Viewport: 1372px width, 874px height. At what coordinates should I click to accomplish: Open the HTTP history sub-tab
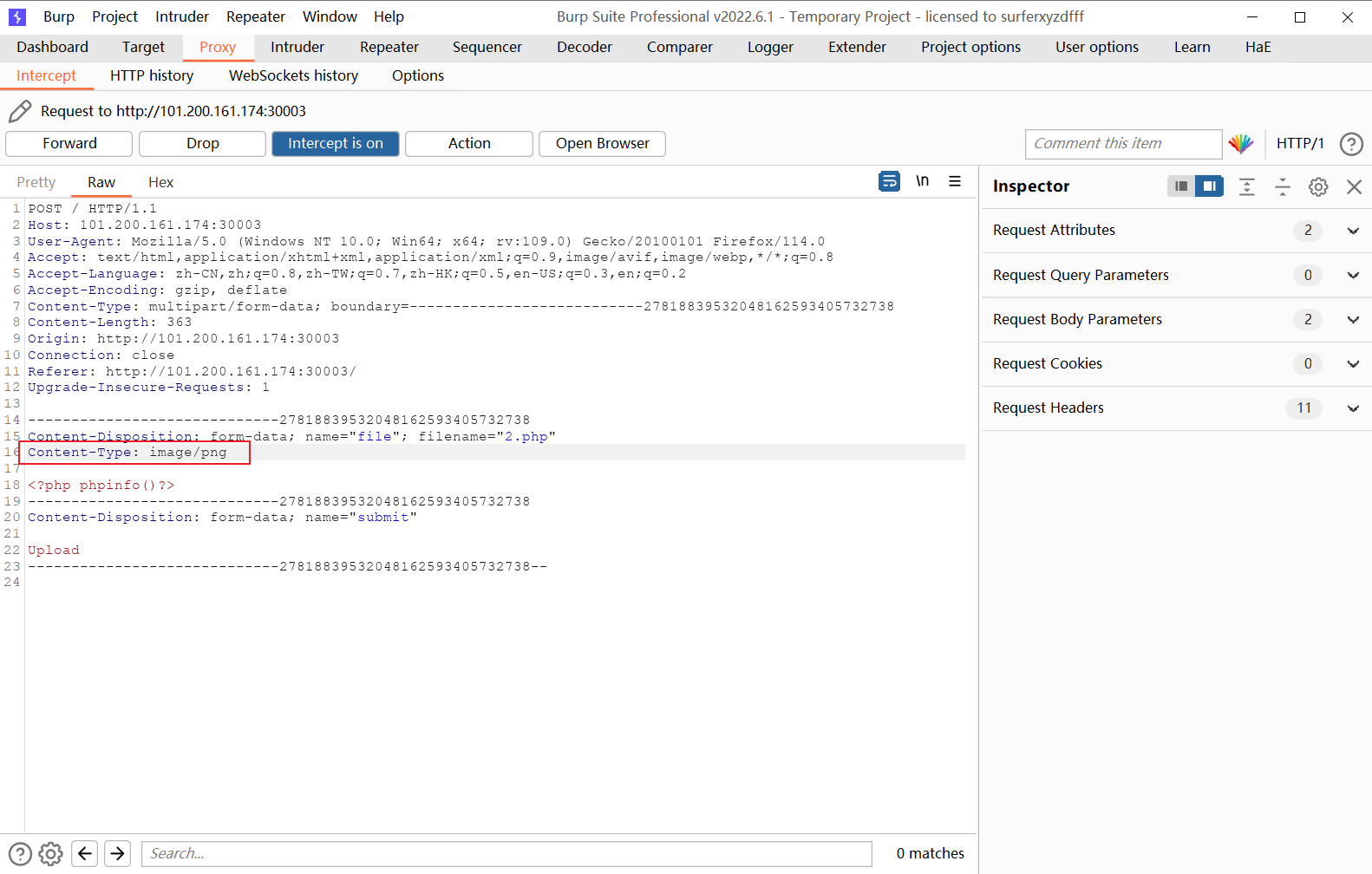click(x=152, y=75)
